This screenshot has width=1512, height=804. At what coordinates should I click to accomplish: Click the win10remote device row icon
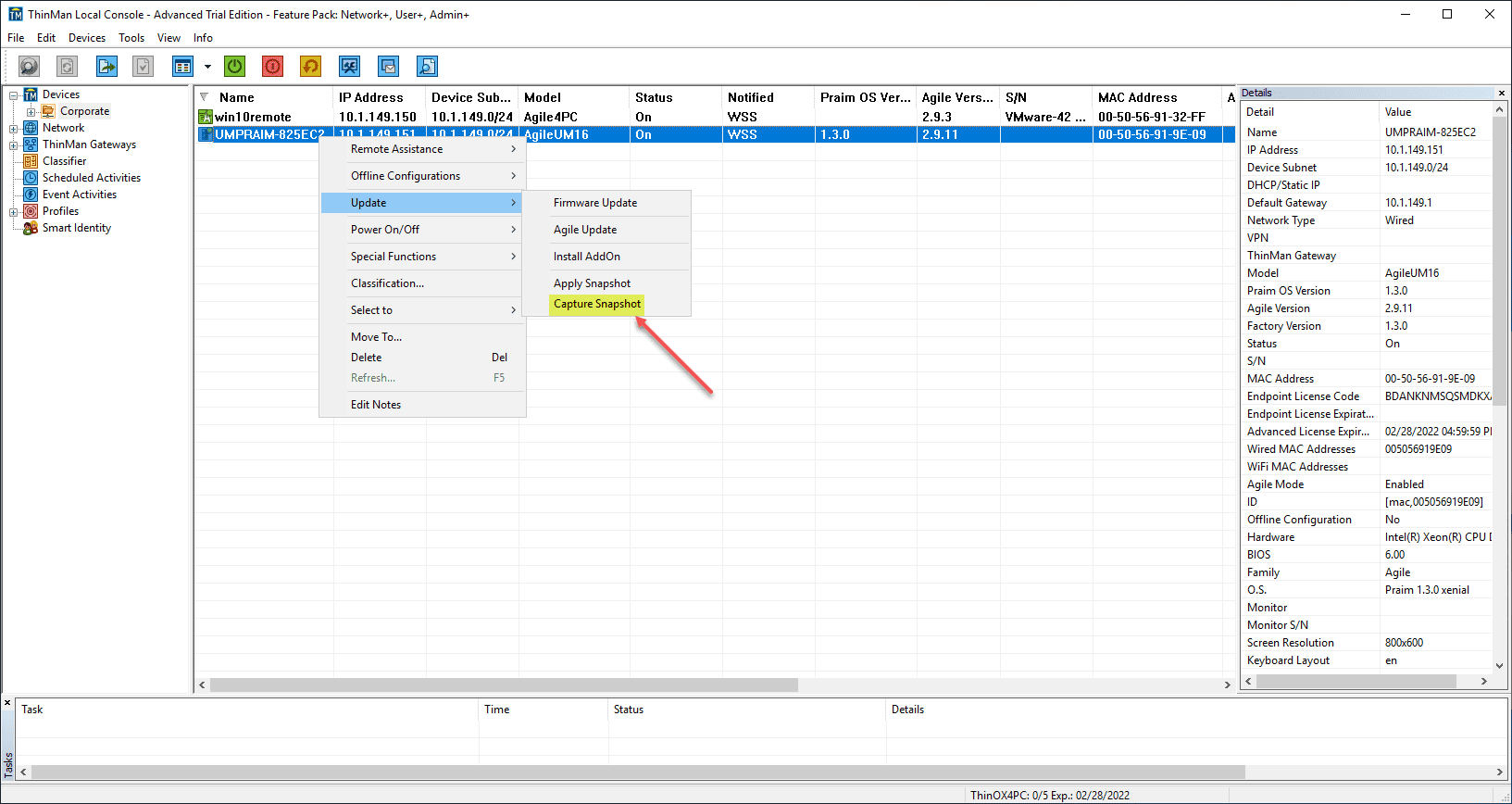tap(206, 117)
